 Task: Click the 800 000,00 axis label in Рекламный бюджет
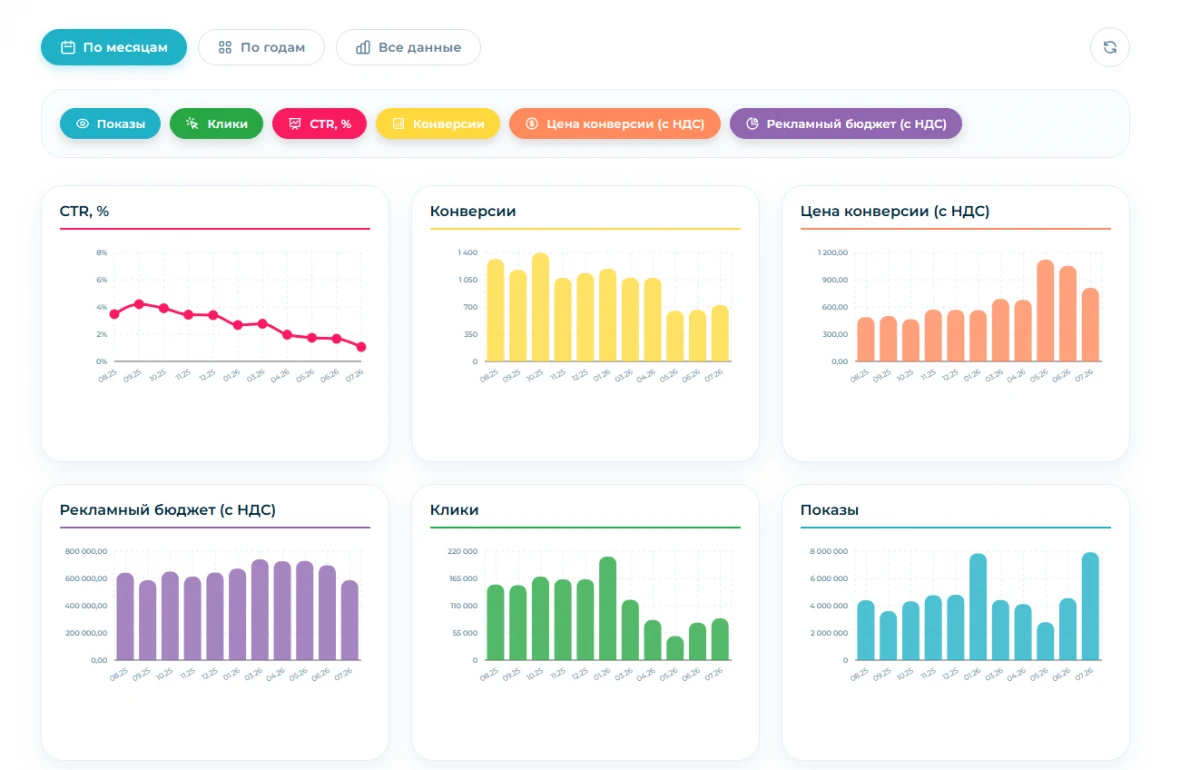[x=86, y=551]
